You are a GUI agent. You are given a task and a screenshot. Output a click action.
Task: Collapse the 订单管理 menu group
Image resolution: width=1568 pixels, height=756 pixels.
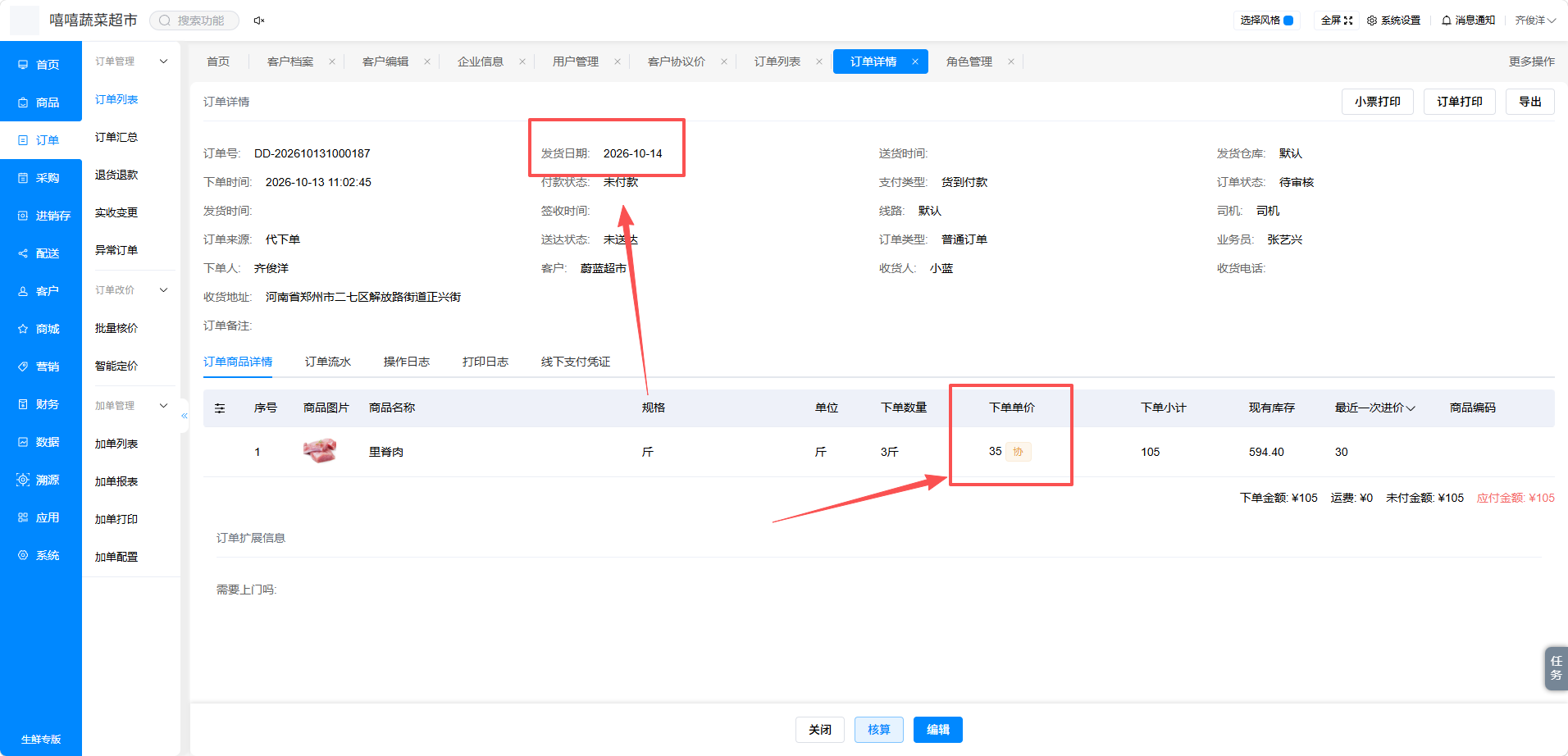coord(163,61)
